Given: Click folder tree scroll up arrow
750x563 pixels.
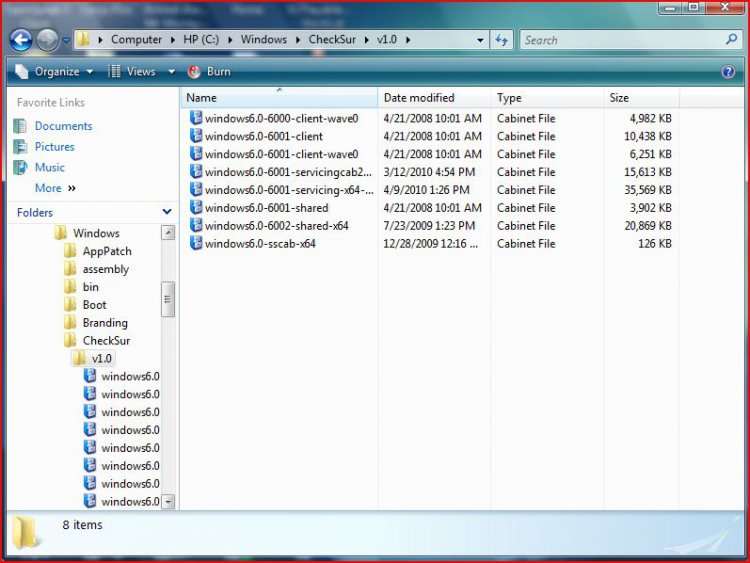Looking at the screenshot, I should point(168,233).
